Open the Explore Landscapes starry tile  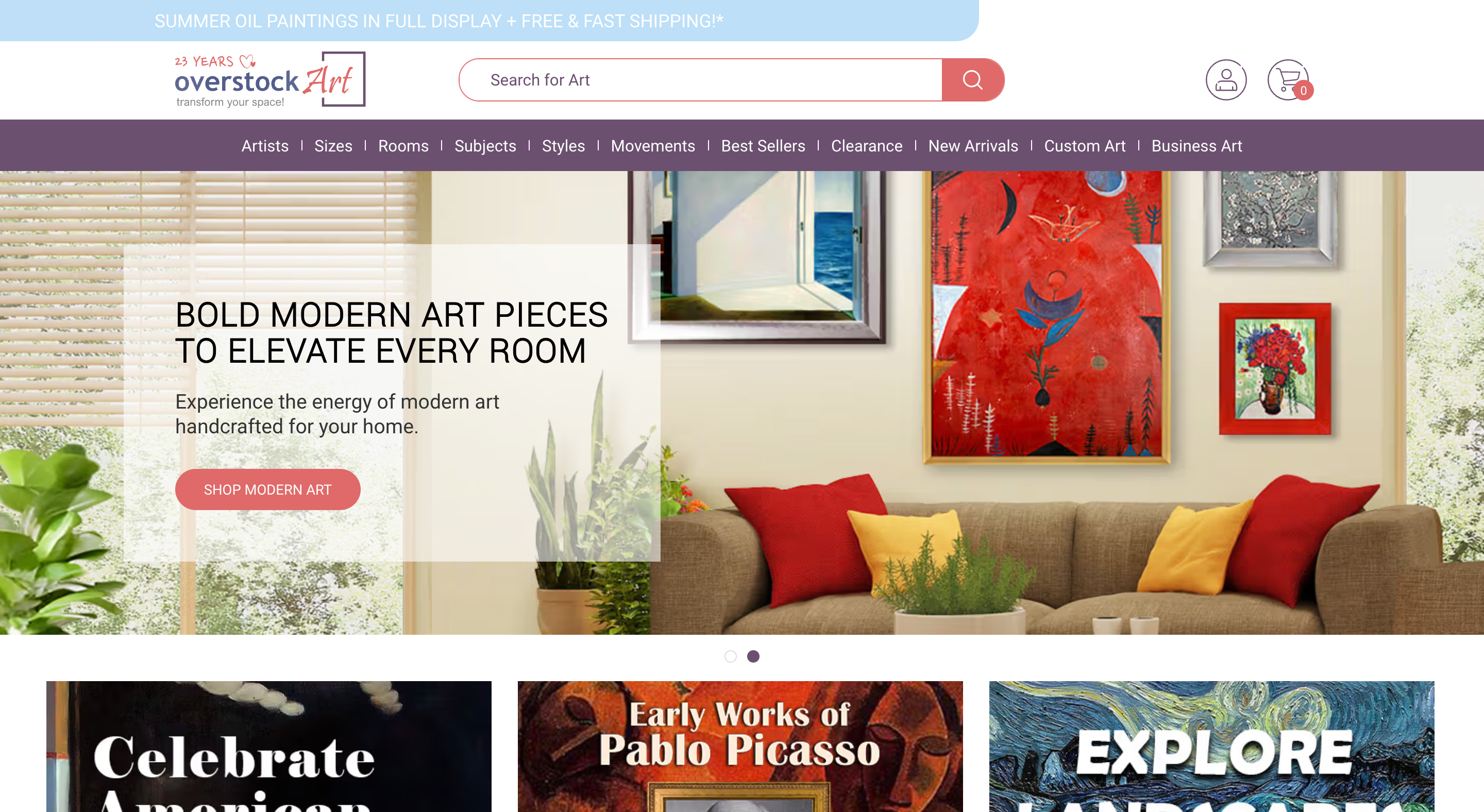[x=1211, y=747]
